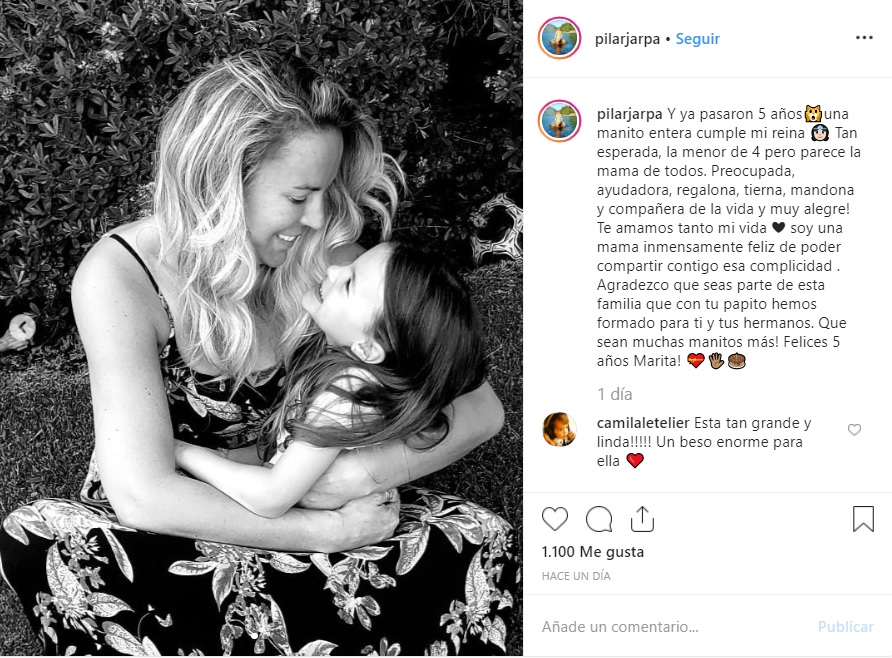
Task: Click the black-and-white mother and daughter photo
Action: click(x=261, y=328)
